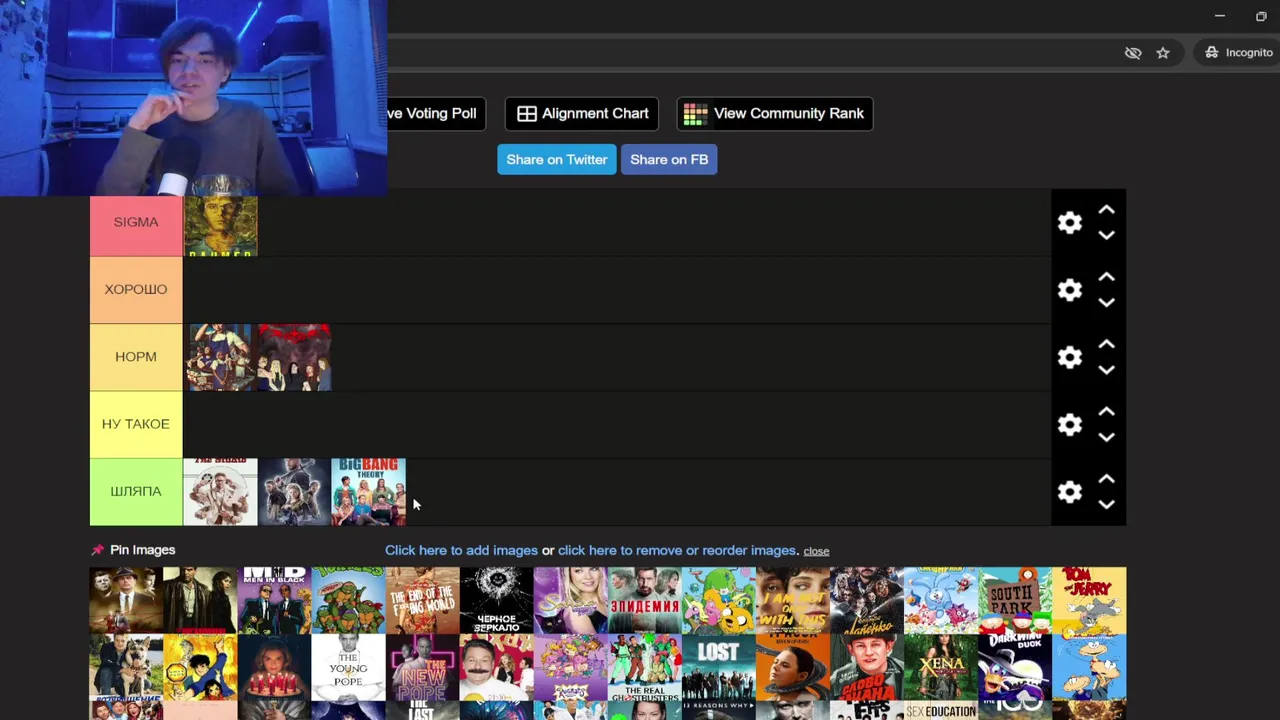
Task: Select I Am Not Okay With This thumbnail
Action: click(792, 600)
